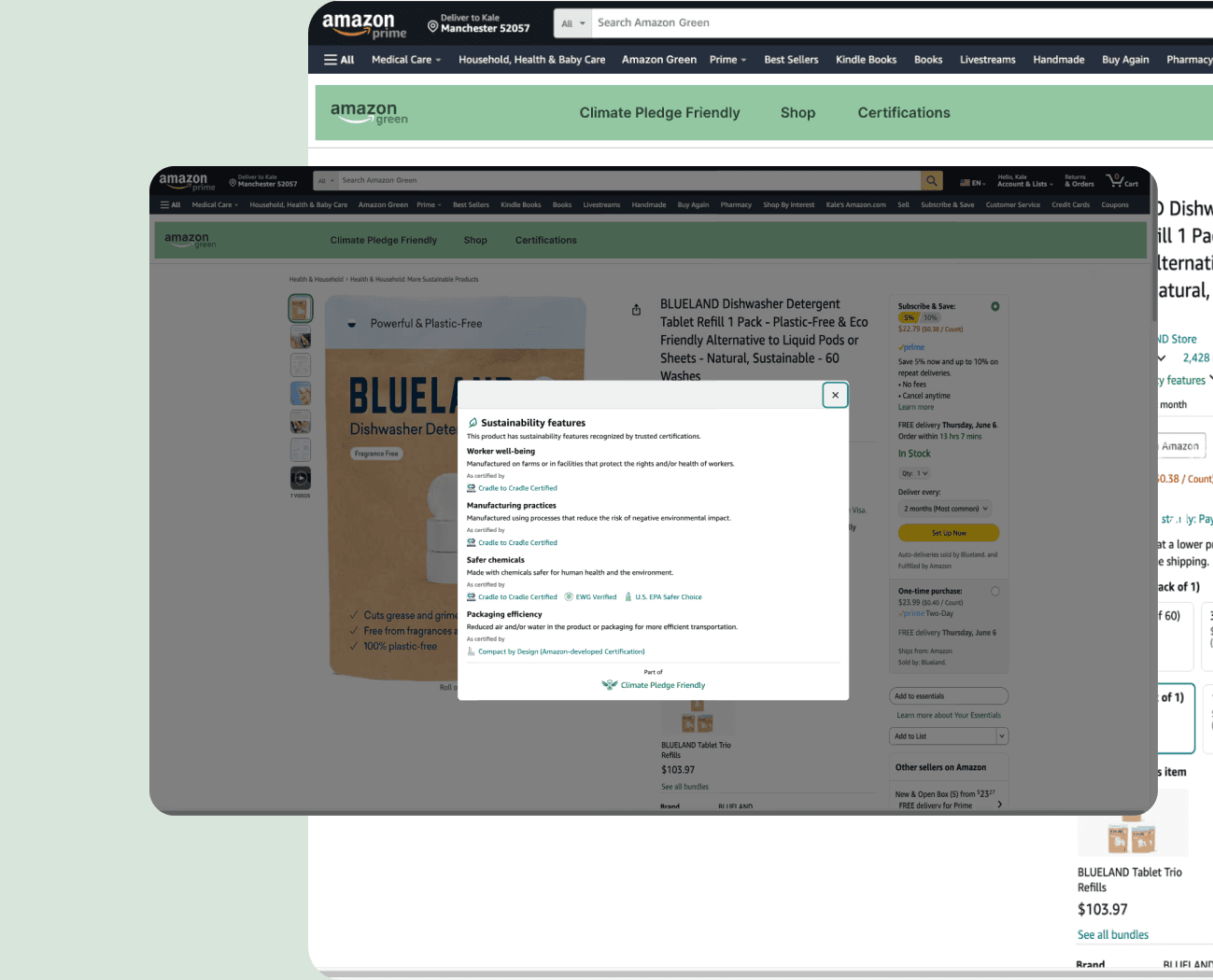
Task: Click the amazon prime logo in background window
Action: click(x=364, y=25)
